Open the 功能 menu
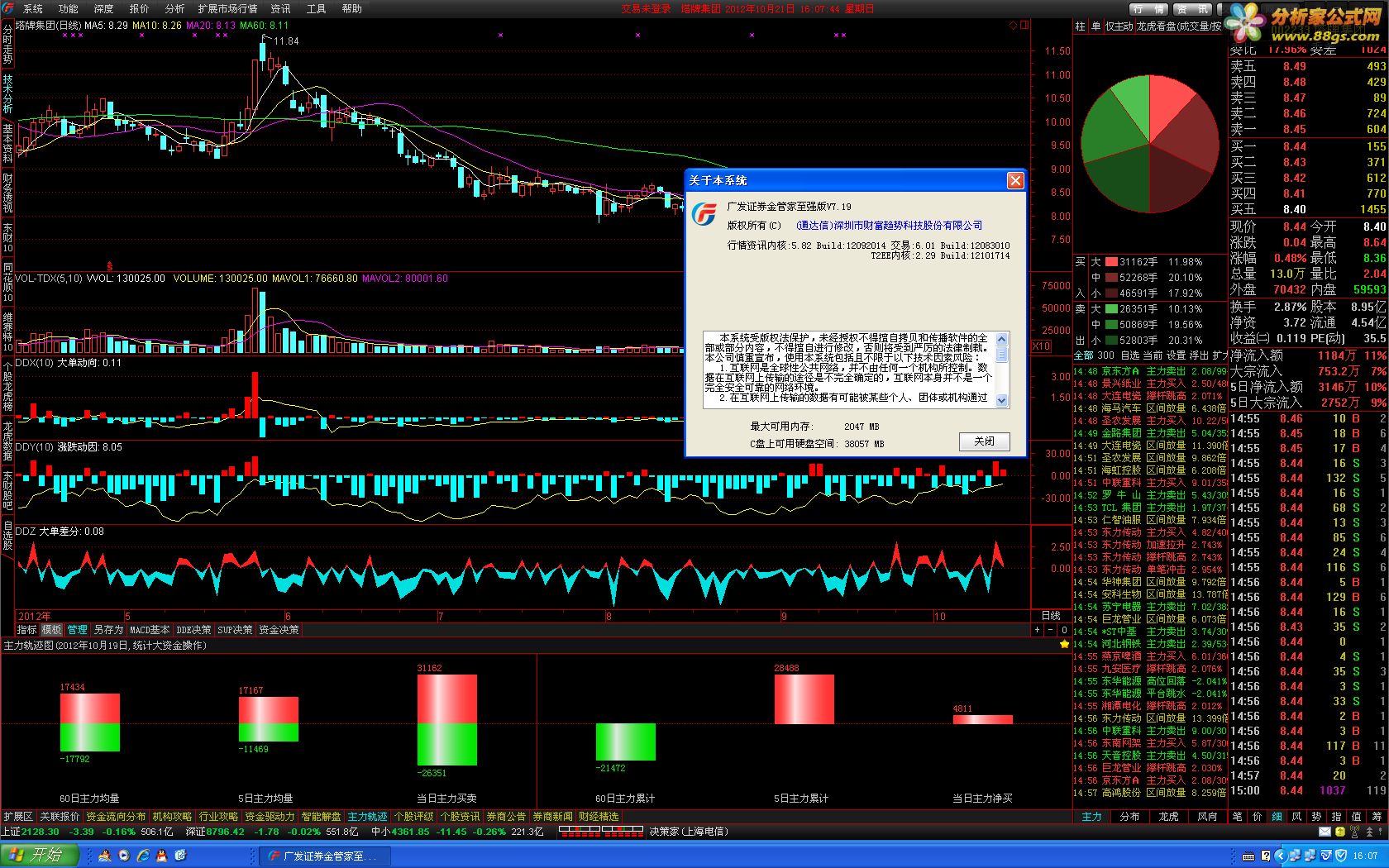 tap(68, 8)
